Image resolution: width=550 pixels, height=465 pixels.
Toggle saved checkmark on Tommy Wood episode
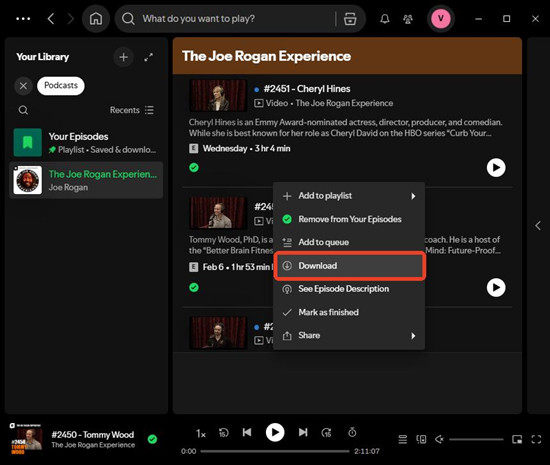click(x=194, y=288)
